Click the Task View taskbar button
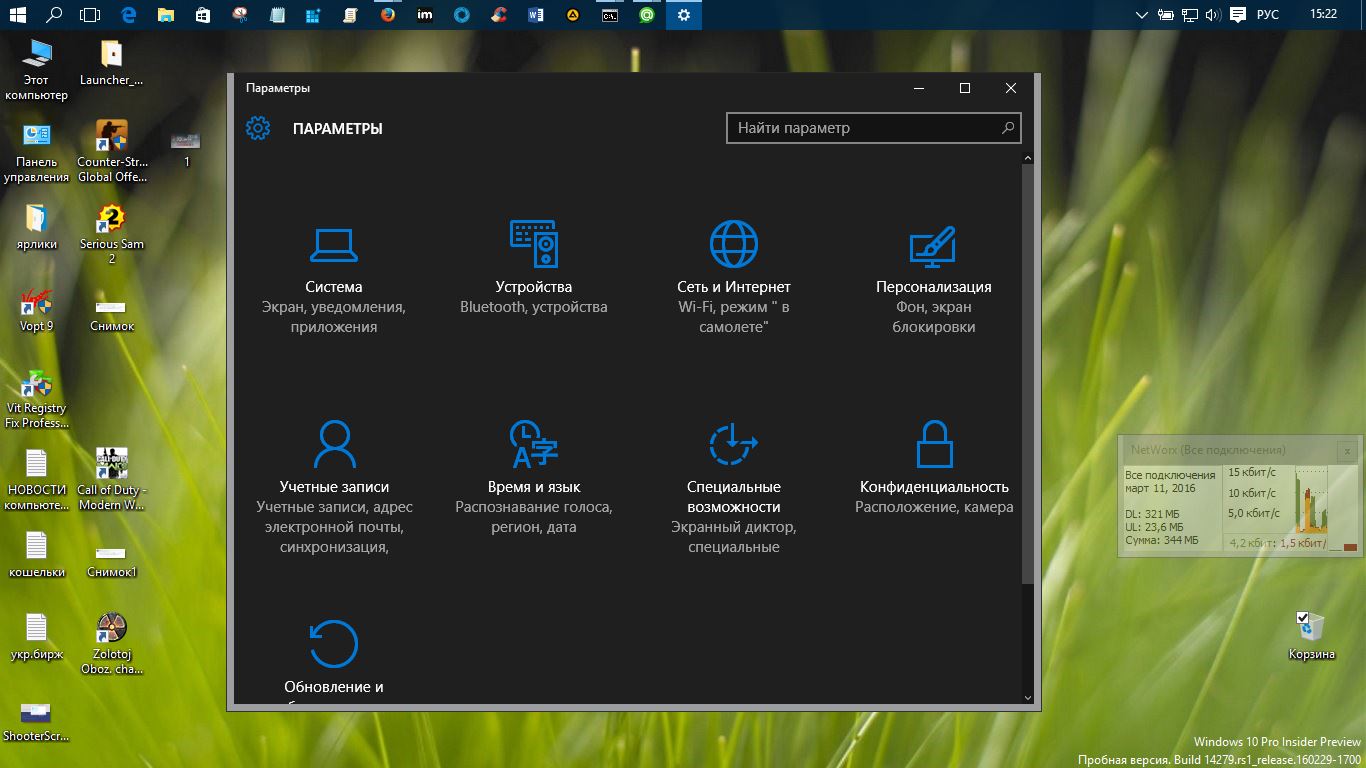This screenshot has width=1366, height=768. pyautogui.click(x=90, y=15)
